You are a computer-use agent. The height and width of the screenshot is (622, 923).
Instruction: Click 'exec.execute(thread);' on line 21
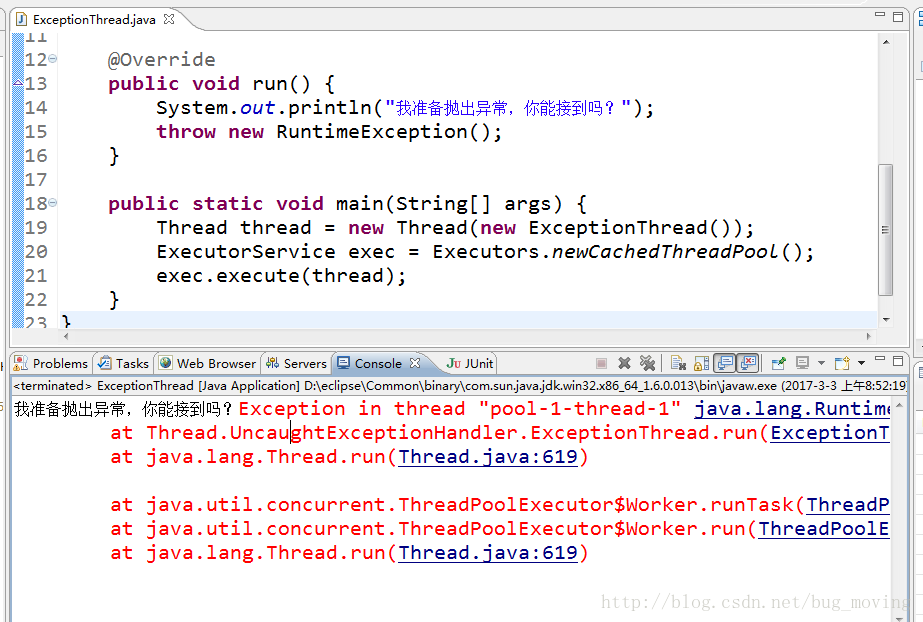point(281,276)
